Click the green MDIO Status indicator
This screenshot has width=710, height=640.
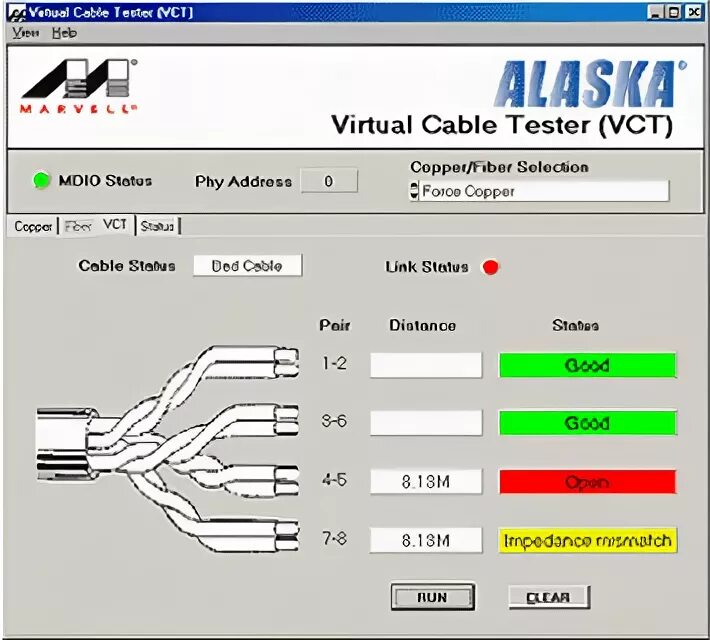(41, 180)
